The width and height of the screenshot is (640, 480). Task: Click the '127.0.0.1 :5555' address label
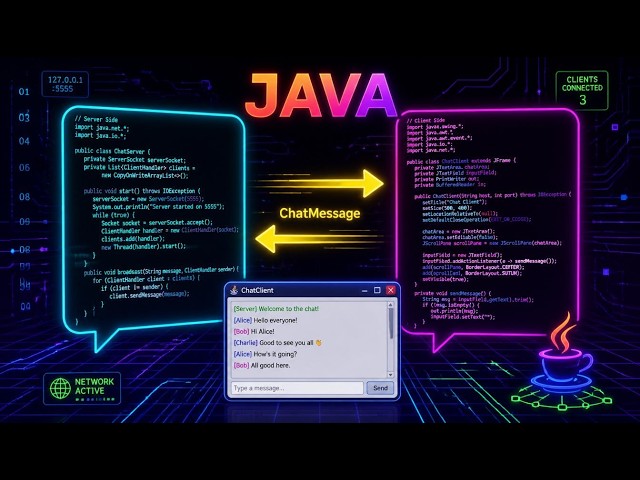tap(65, 84)
